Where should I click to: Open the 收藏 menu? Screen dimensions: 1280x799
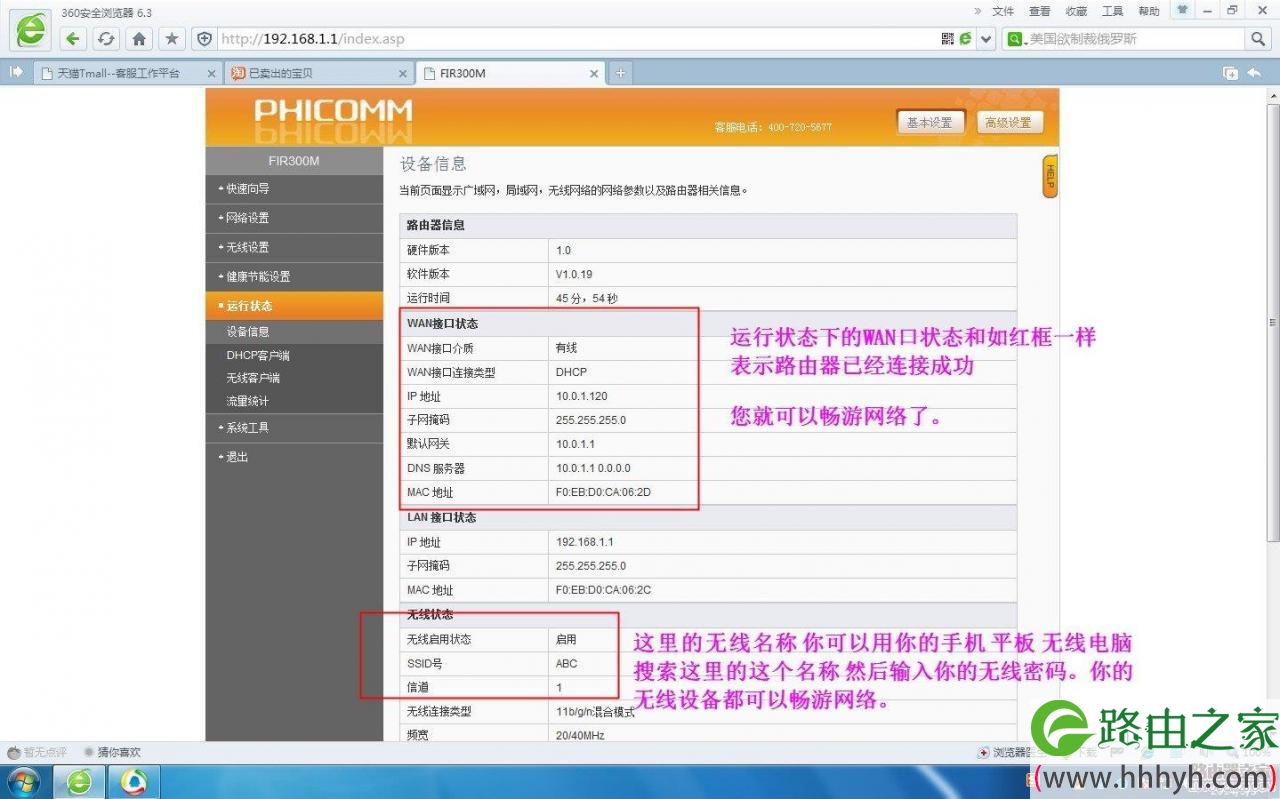tap(1076, 11)
